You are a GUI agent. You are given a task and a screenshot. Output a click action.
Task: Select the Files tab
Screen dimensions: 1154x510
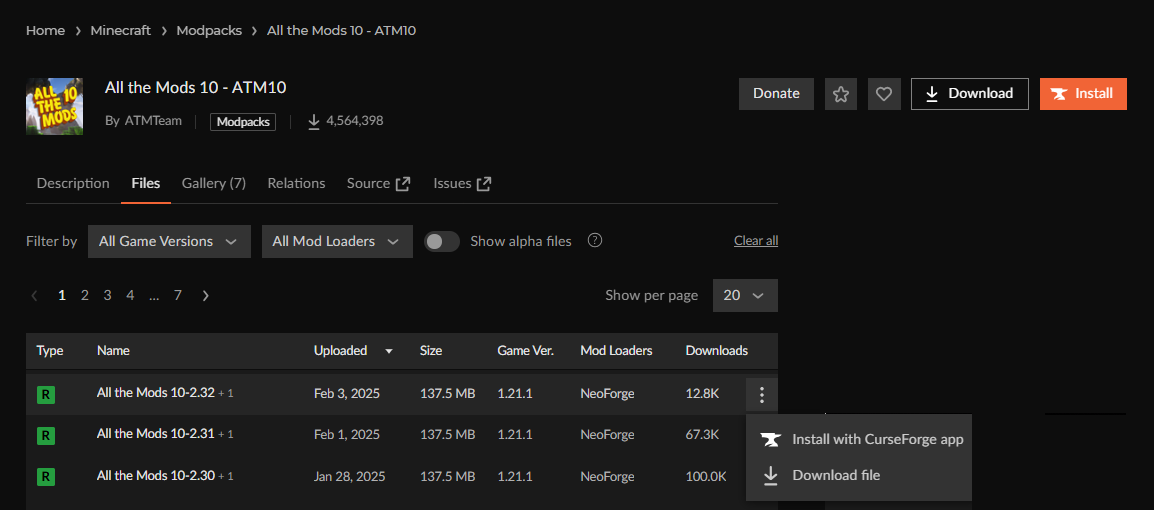point(146,184)
